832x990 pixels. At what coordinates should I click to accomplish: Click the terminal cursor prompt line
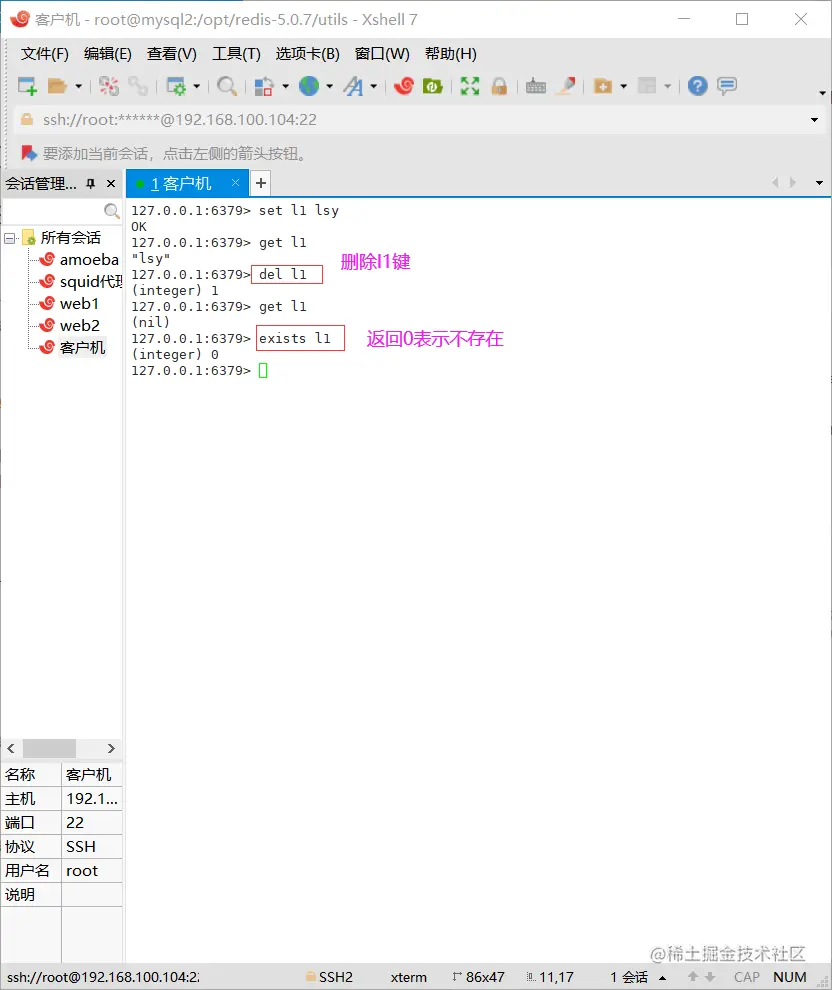pyautogui.click(x=199, y=371)
